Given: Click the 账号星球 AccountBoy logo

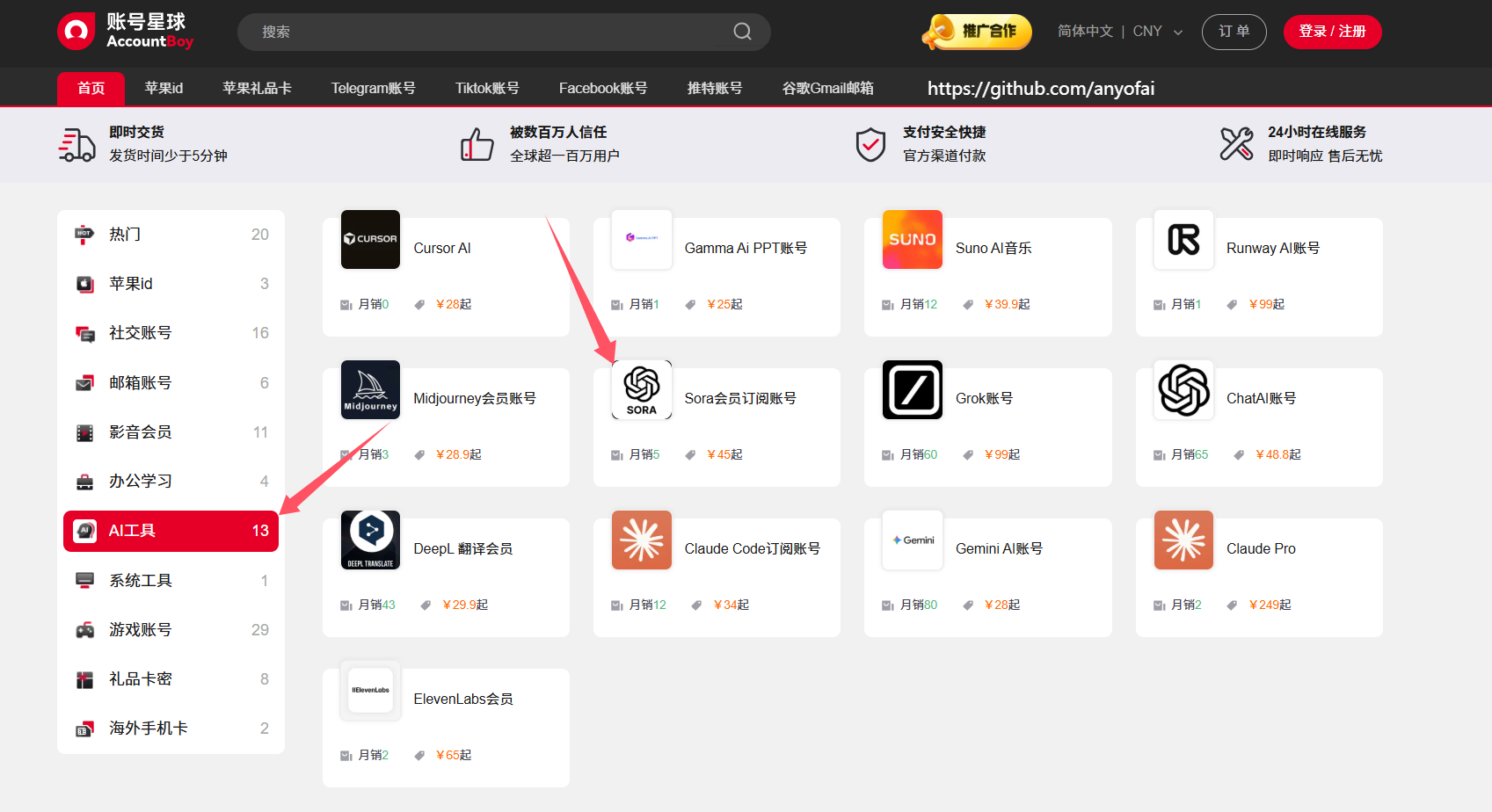Looking at the screenshot, I should click(x=125, y=30).
